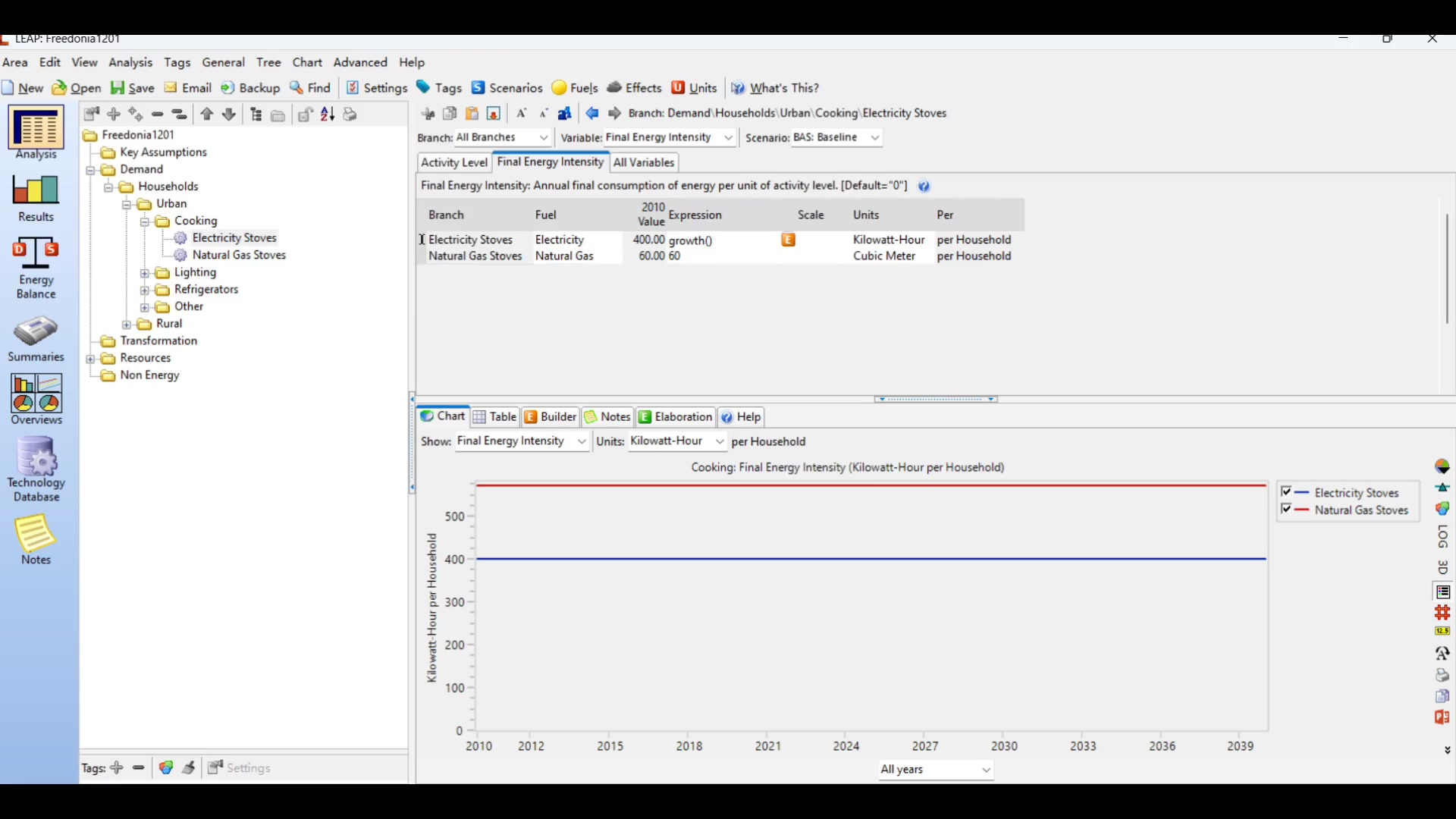Viewport: 1456px width, 819px height.
Task: Open the Branch All Branches dropdown
Action: point(502,137)
